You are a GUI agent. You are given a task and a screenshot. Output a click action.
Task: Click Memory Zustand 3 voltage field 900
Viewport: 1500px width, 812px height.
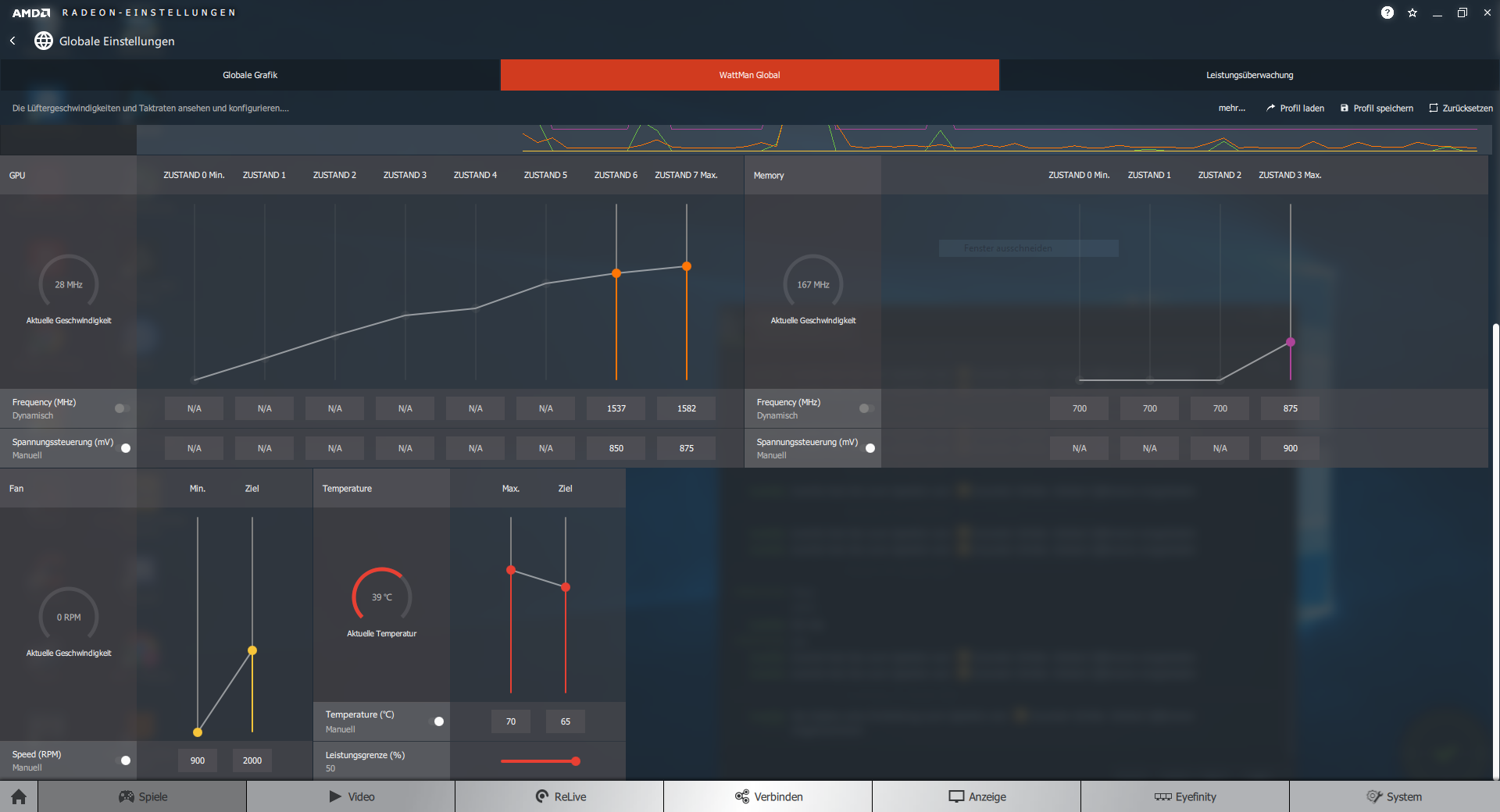[x=1291, y=448]
